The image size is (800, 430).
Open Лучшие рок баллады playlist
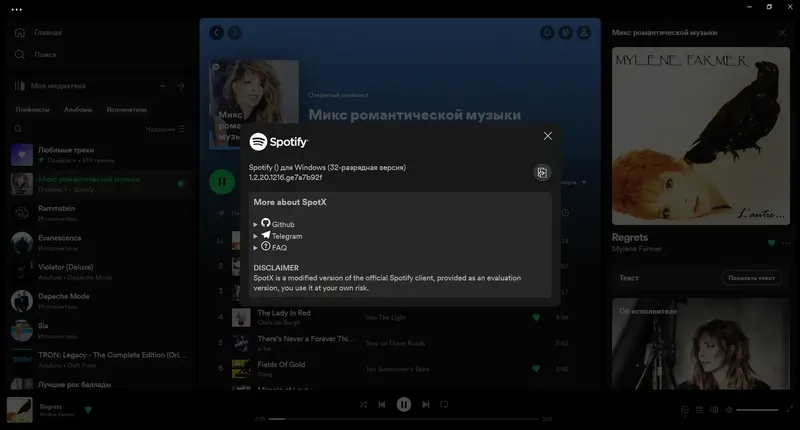pos(98,384)
